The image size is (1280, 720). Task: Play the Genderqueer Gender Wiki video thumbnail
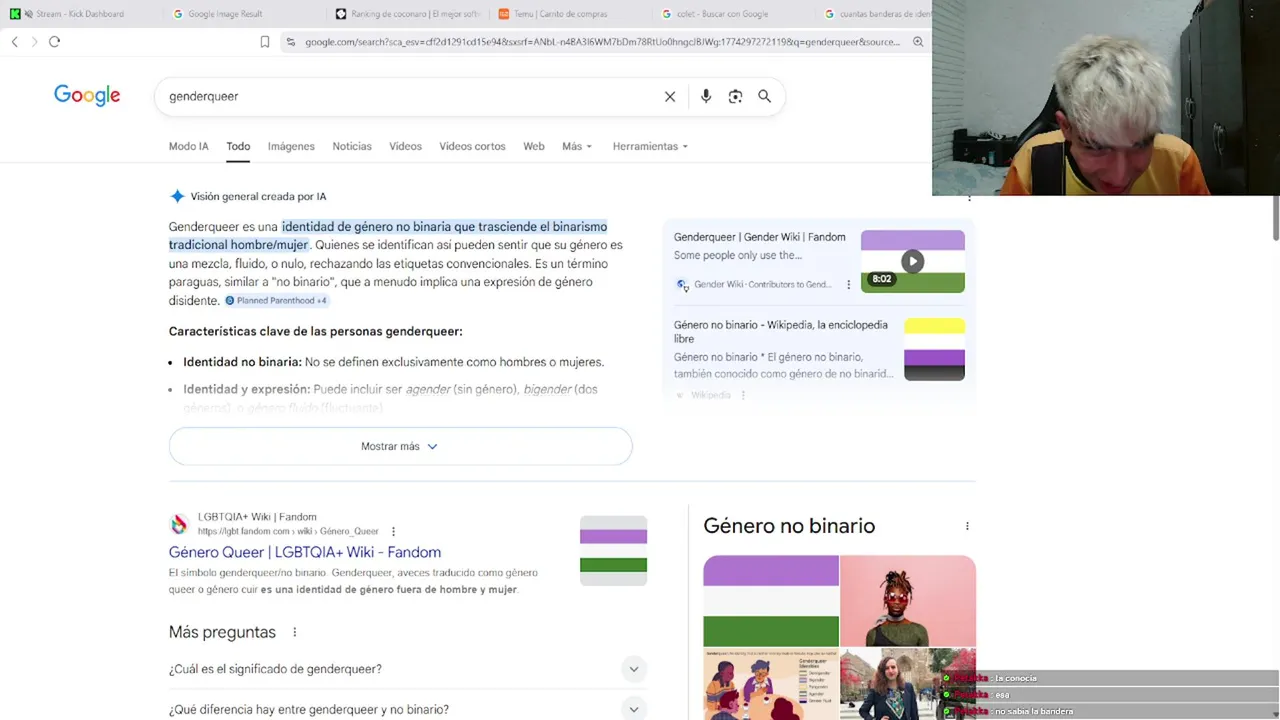coord(912,262)
